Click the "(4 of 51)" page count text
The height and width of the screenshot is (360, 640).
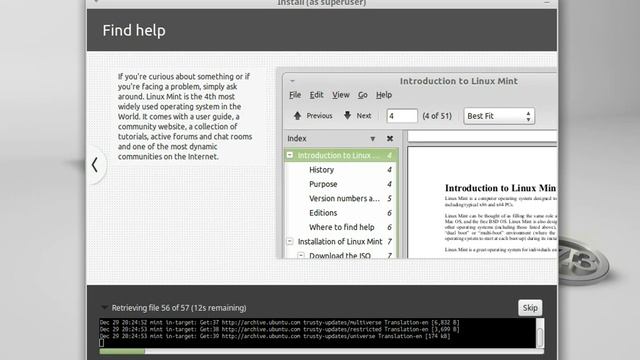437,116
